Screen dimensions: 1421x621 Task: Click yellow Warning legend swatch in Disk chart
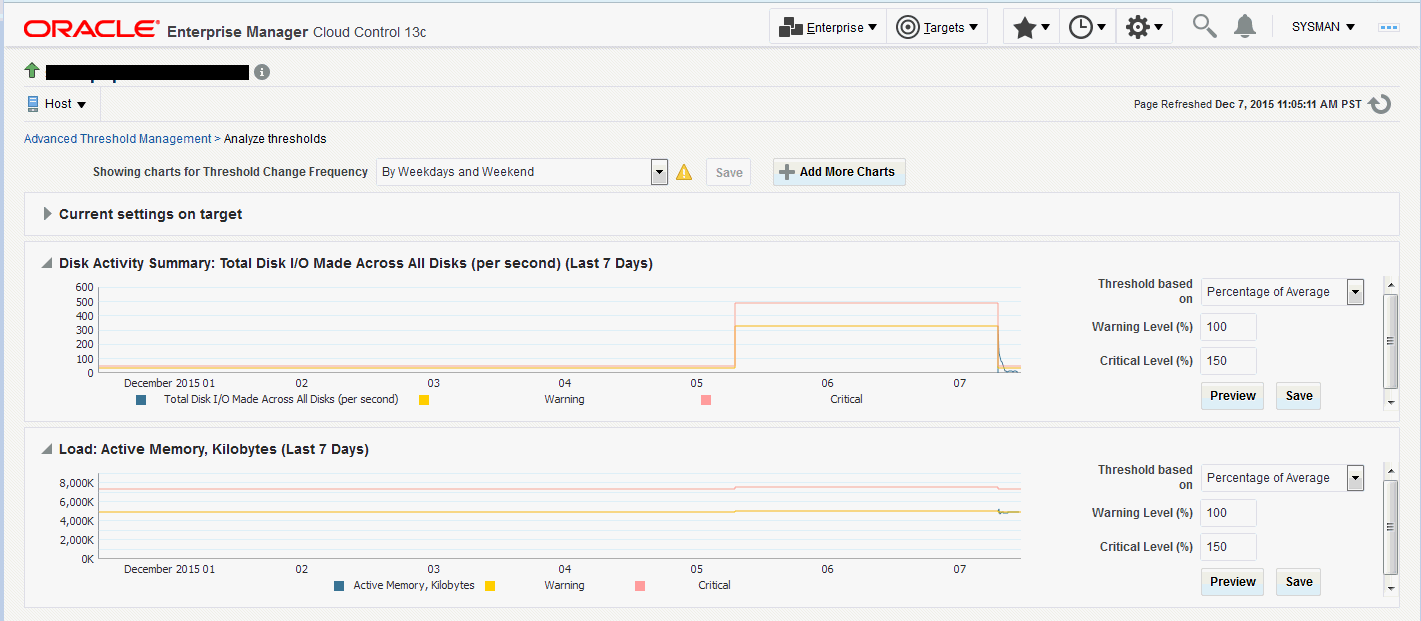(424, 400)
